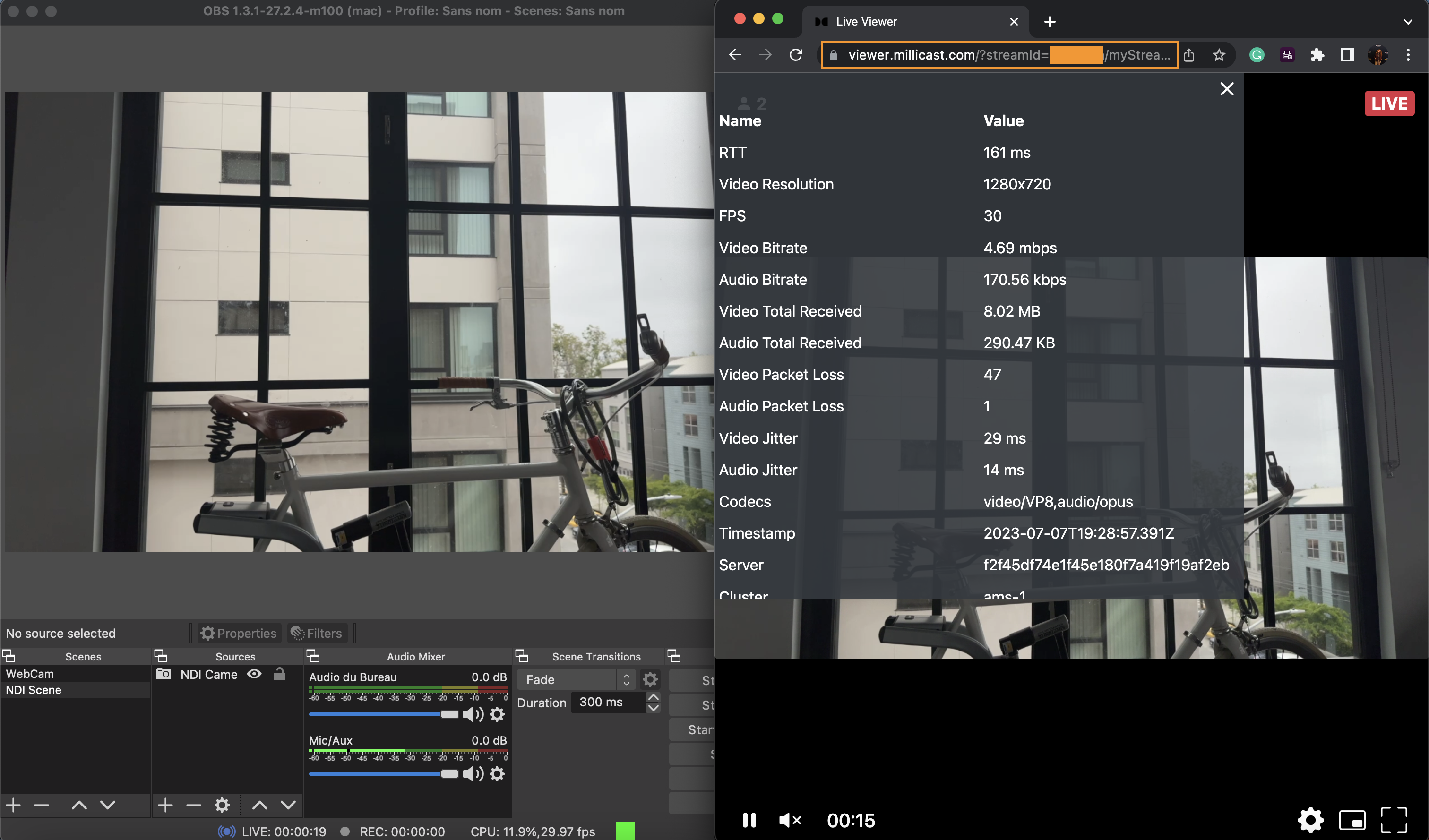Enter fullscreen in the video player
This screenshot has height=840, width=1429.
[1393, 820]
